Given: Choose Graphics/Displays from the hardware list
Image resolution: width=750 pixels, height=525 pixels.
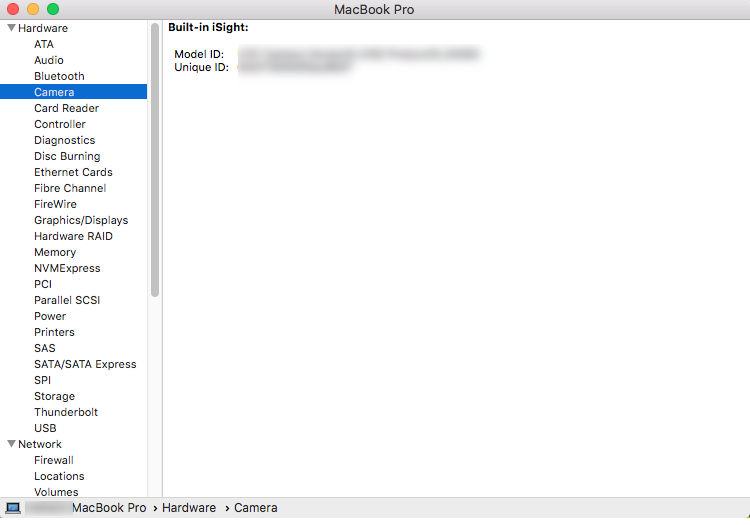Looking at the screenshot, I should click(81, 220).
